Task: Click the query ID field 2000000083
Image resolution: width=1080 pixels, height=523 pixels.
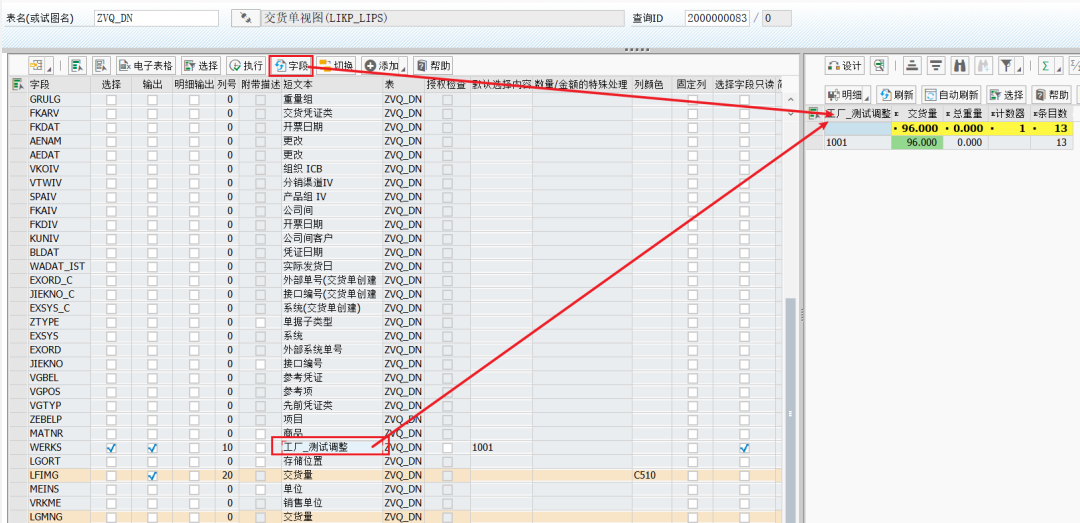Action: [716, 19]
